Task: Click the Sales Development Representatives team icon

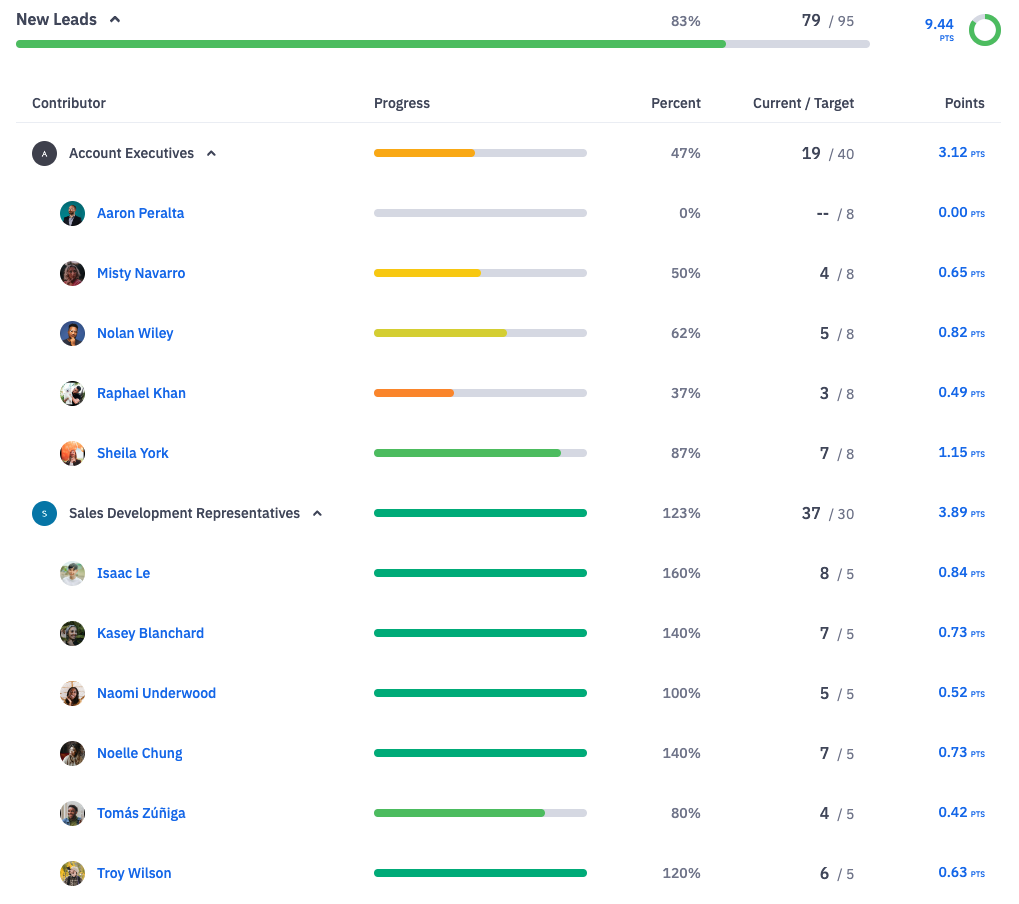Action: point(44,513)
